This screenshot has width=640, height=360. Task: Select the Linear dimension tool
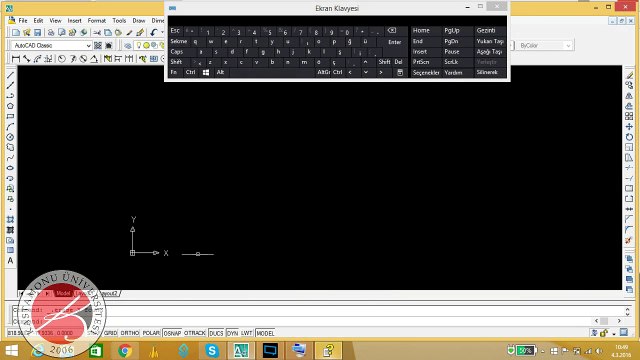pyautogui.click(x=16, y=59)
